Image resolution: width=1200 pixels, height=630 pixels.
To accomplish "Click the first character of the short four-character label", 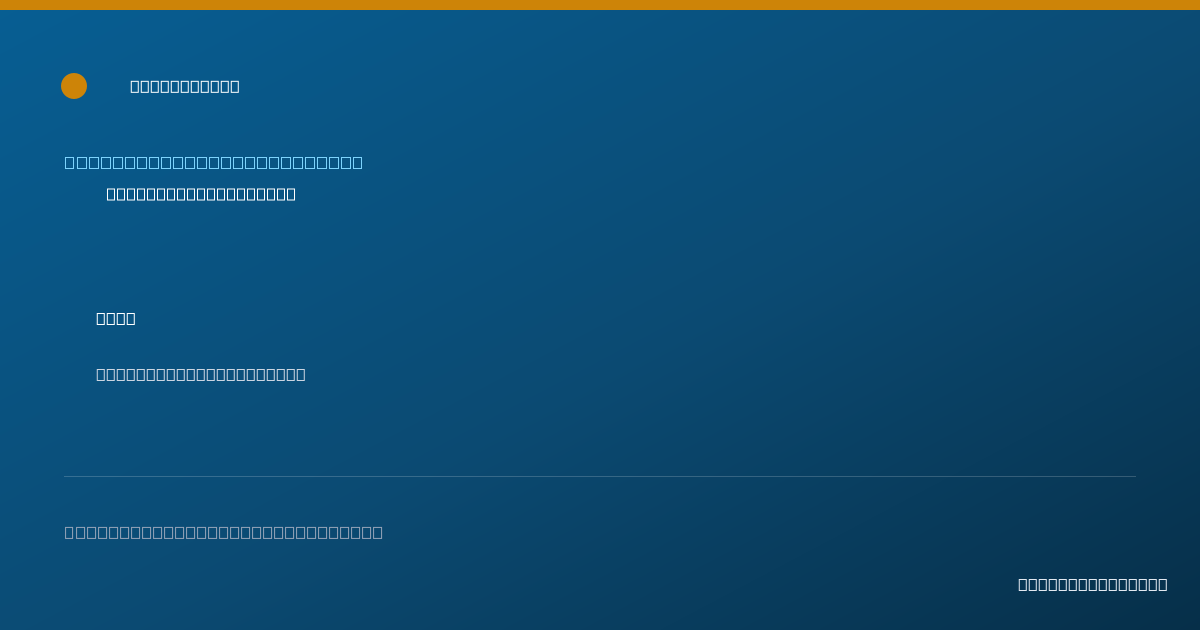I will [x=101, y=318].
